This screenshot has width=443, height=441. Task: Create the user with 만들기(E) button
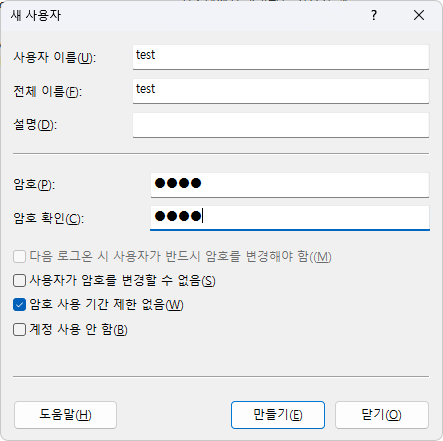[x=278, y=415]
